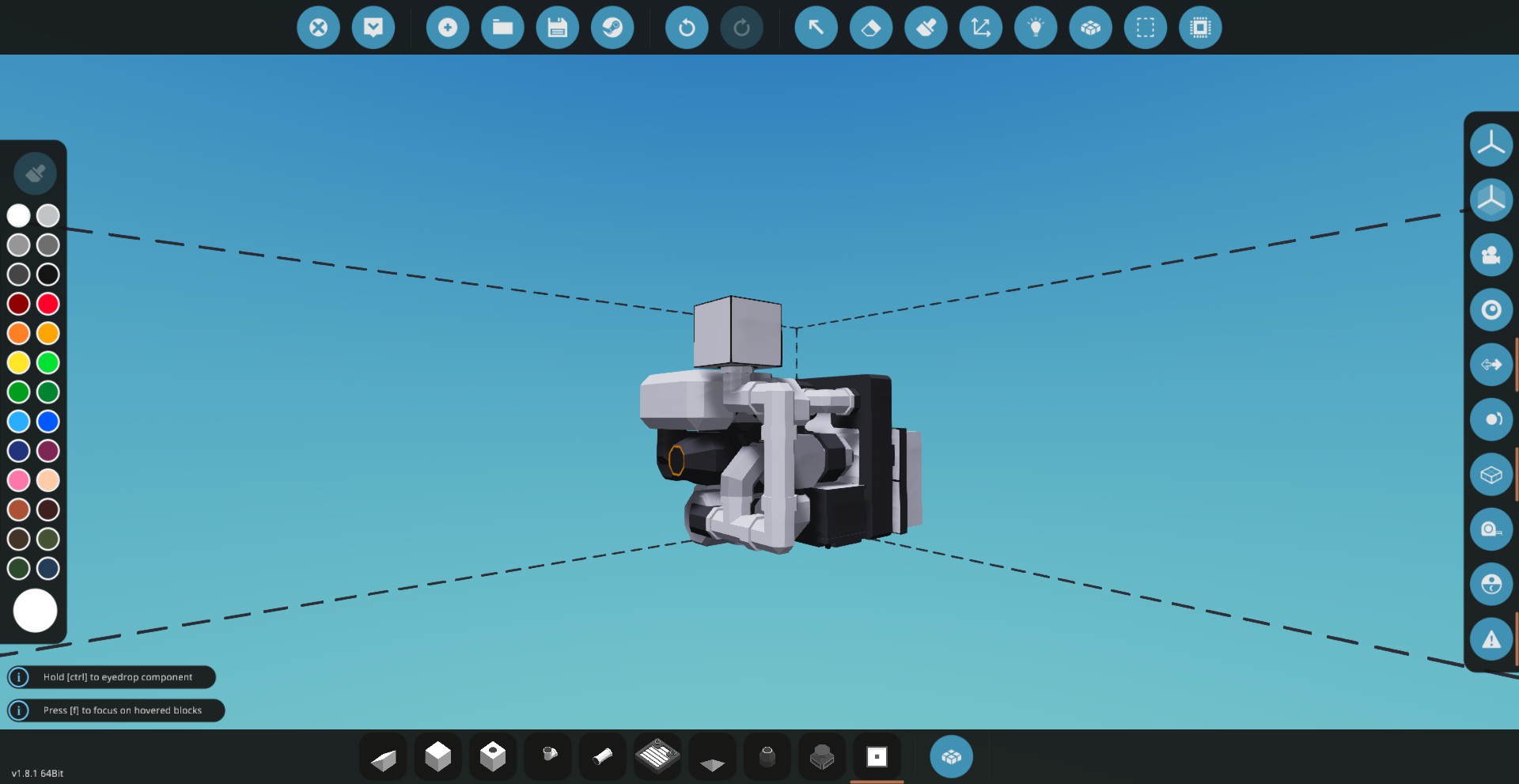The height and width of the screenshot is (784, 1519).
Task: Click the X exit button in top toolbar
Action: [318, 28]
